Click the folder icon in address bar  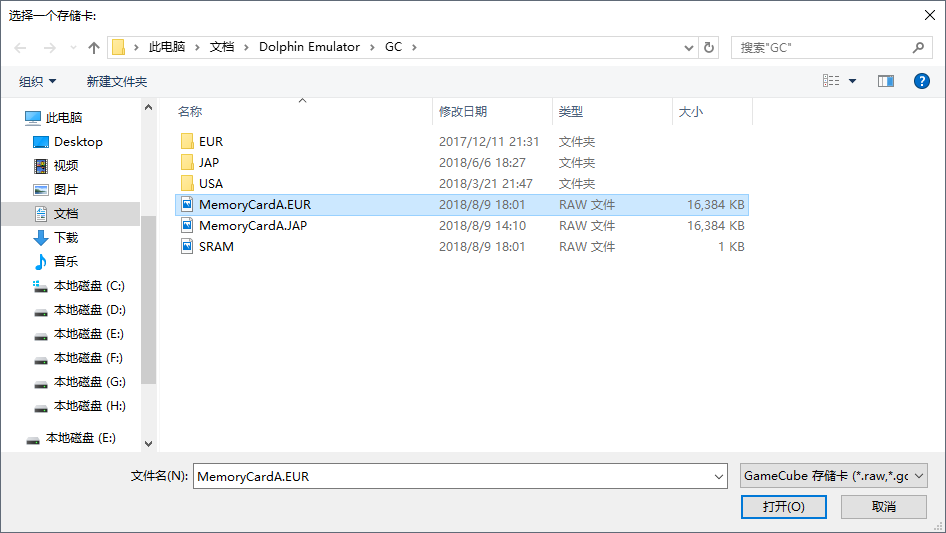tap(119, 47)
